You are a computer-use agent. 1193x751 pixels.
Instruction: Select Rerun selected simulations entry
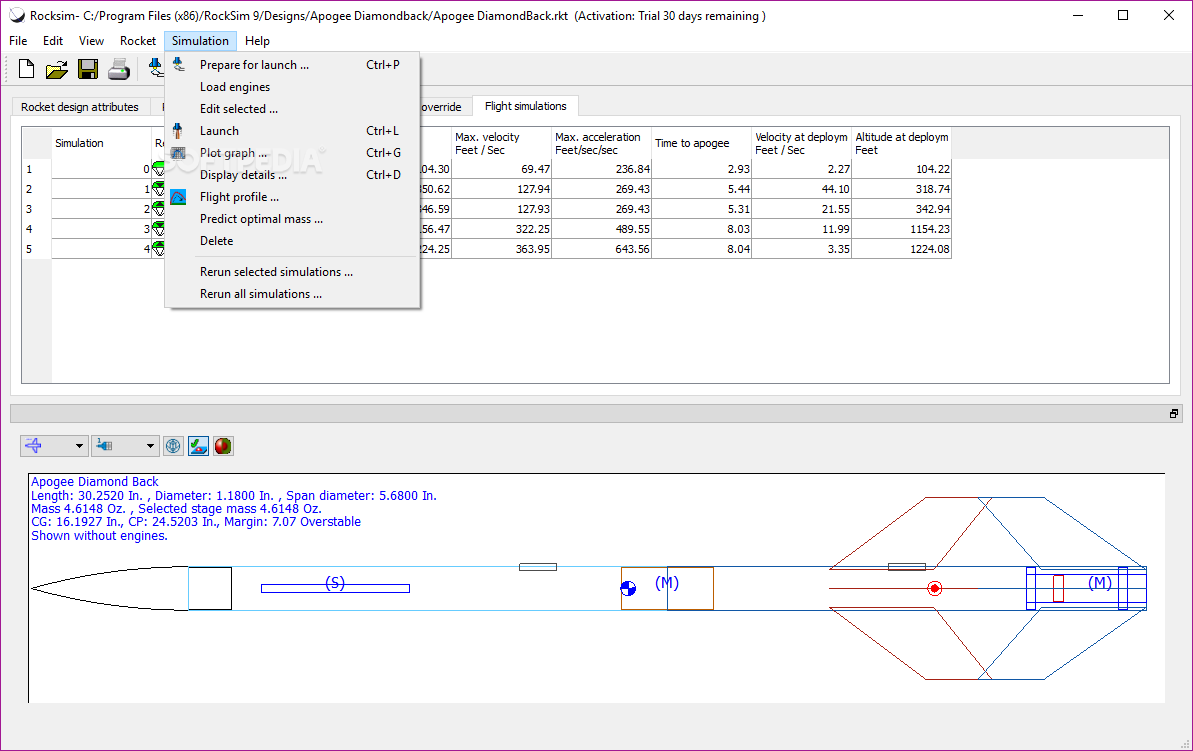point(292,272)
